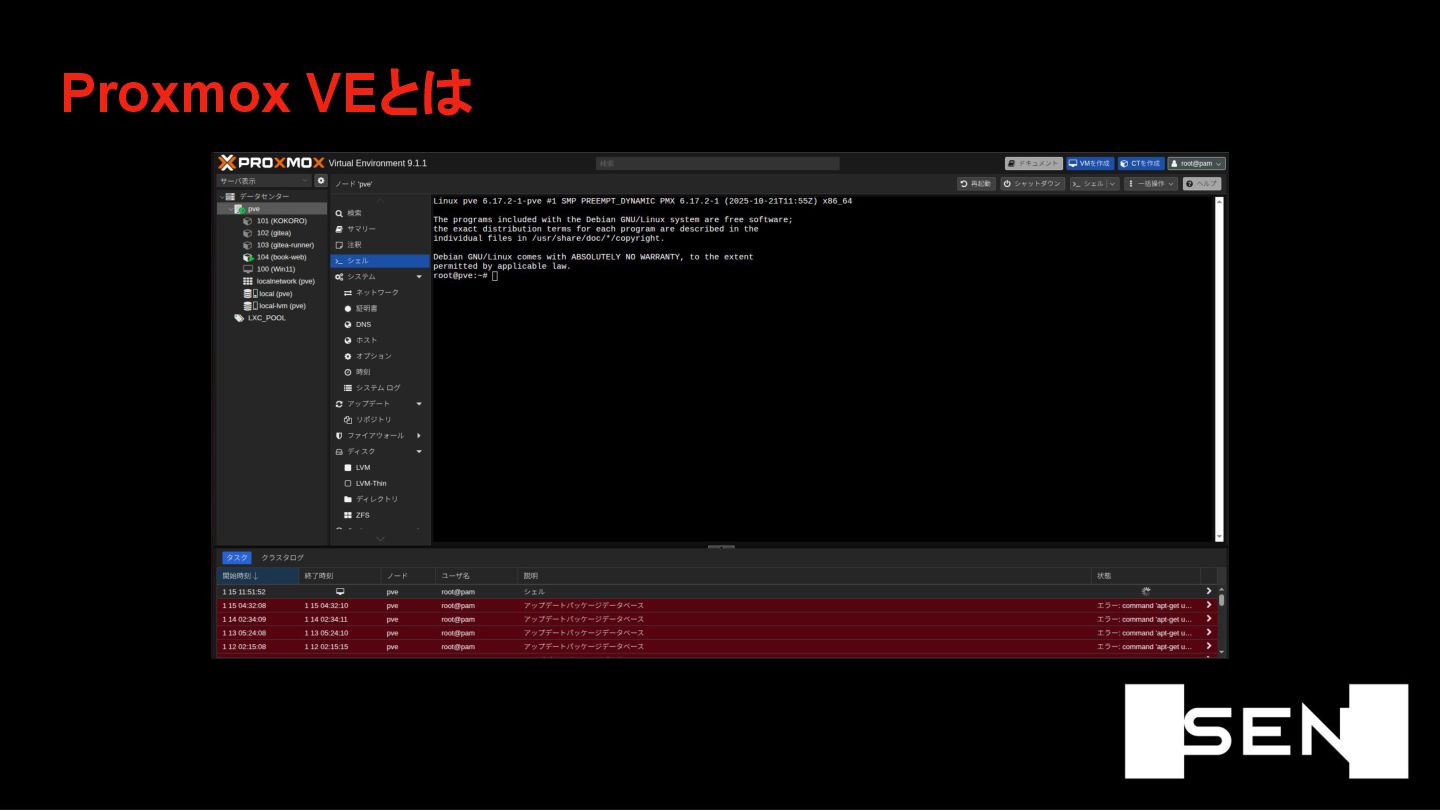Collapse the データセンター tree node
1440x810 pixels.
[222, 197]
